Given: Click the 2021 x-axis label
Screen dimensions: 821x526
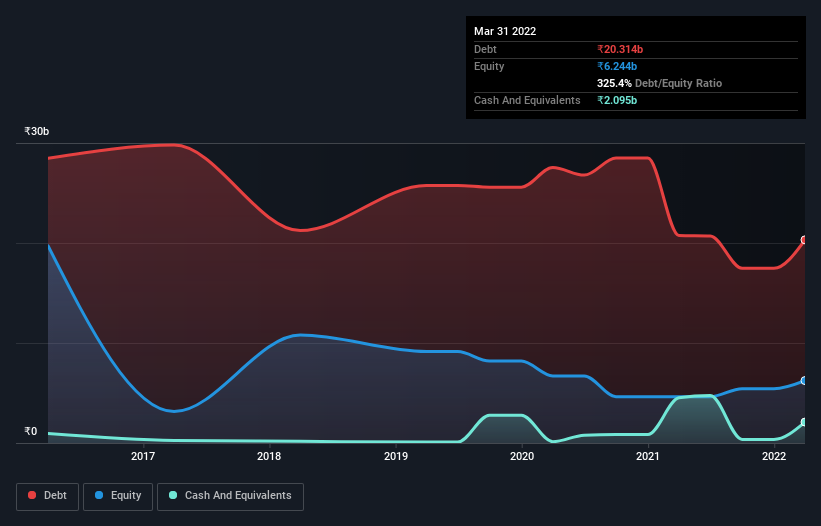Looking at the screenshot, I should click(648, 456).
